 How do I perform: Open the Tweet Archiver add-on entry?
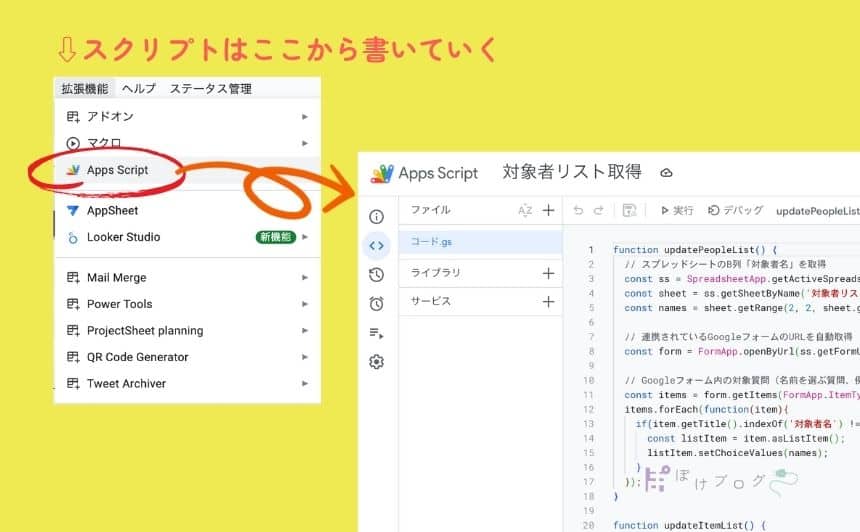(x=188, y=383)
